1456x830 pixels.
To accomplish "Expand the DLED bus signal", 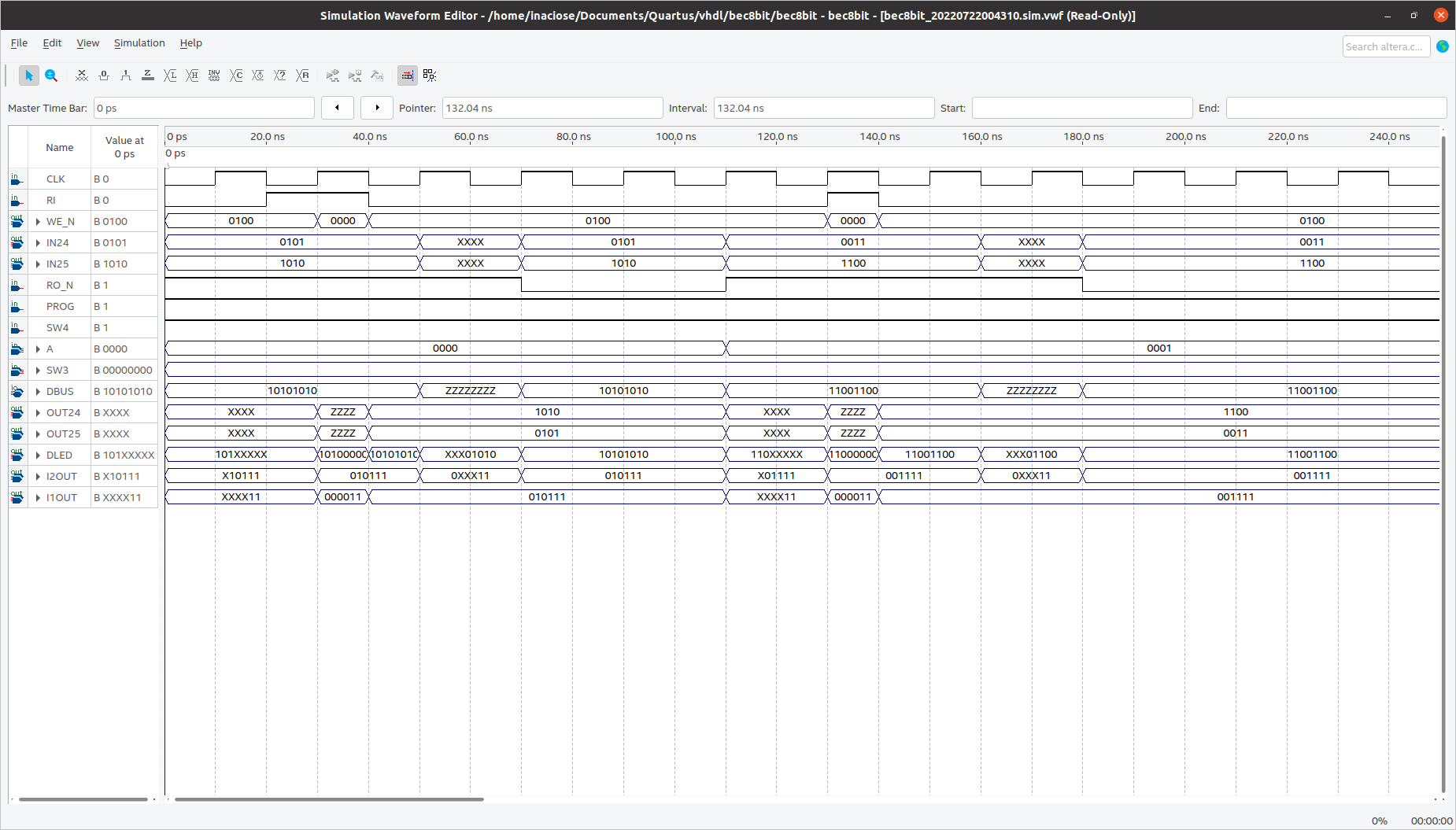I will (x=38, y=456).
